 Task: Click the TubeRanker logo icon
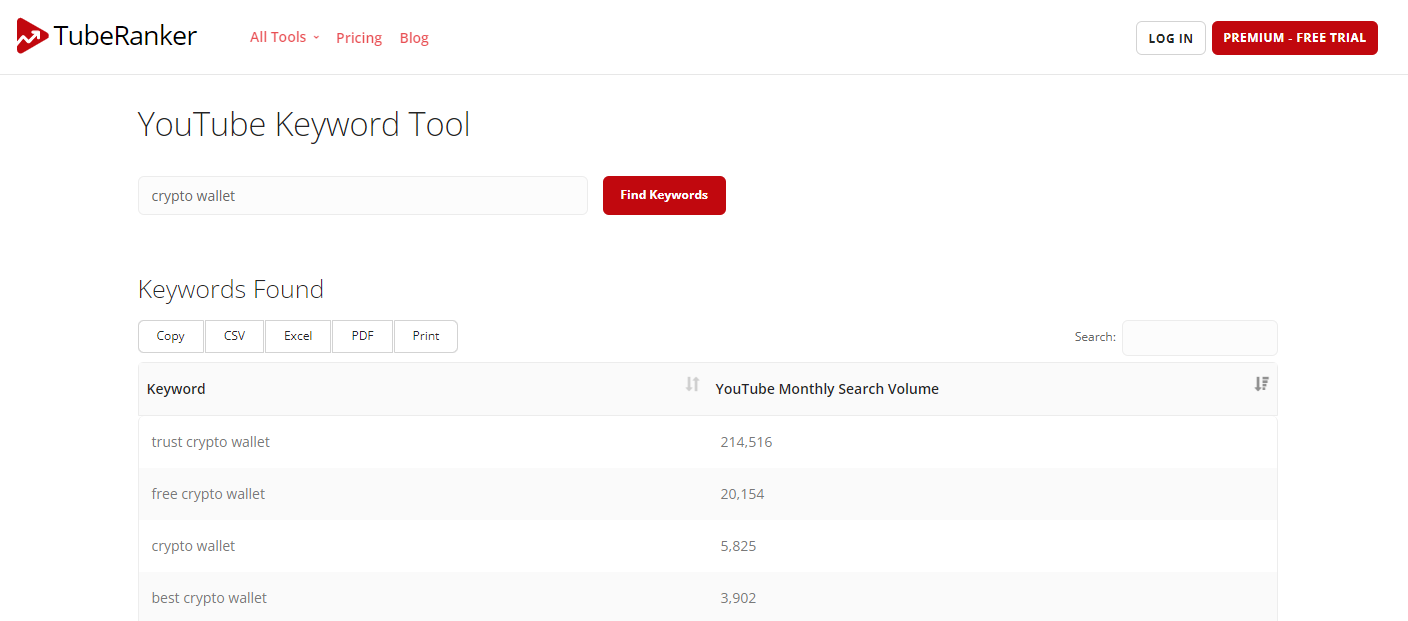click(x=32, y=37)
